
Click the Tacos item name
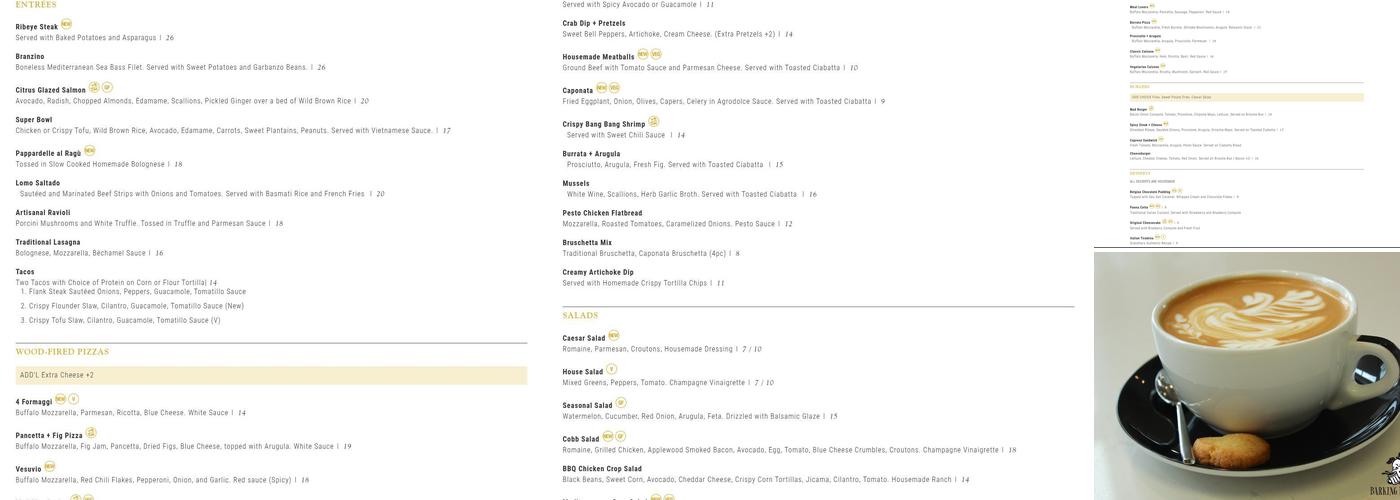pos(25,272)
